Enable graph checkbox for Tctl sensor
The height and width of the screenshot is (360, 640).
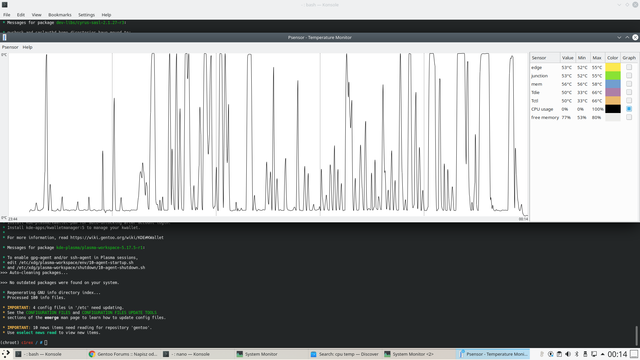tap(629, 100)
